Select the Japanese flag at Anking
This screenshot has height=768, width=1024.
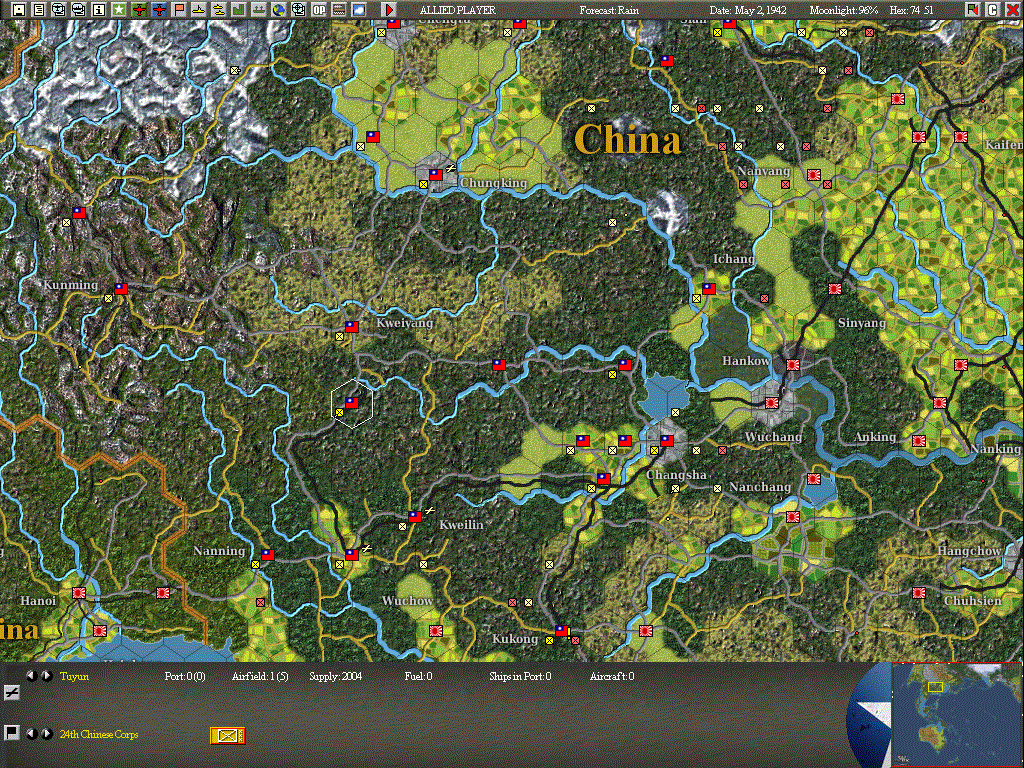919,441
